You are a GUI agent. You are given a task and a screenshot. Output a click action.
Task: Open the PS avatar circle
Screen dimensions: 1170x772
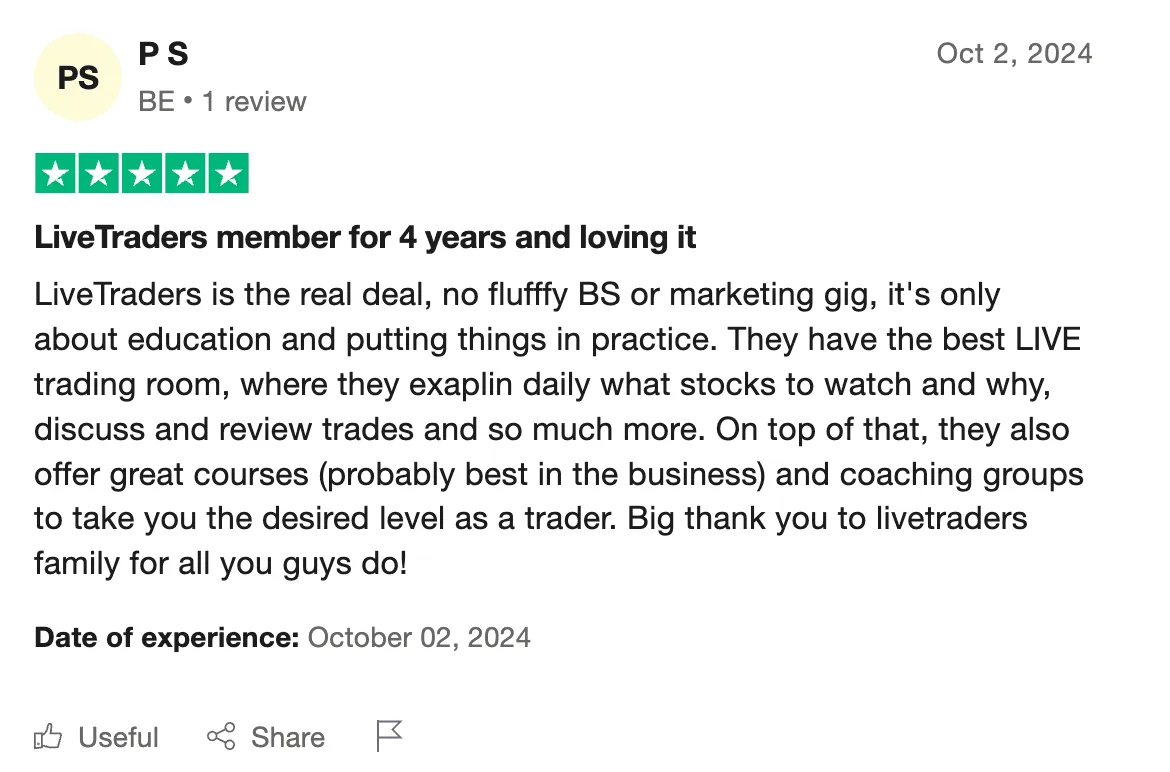(78, 77)
